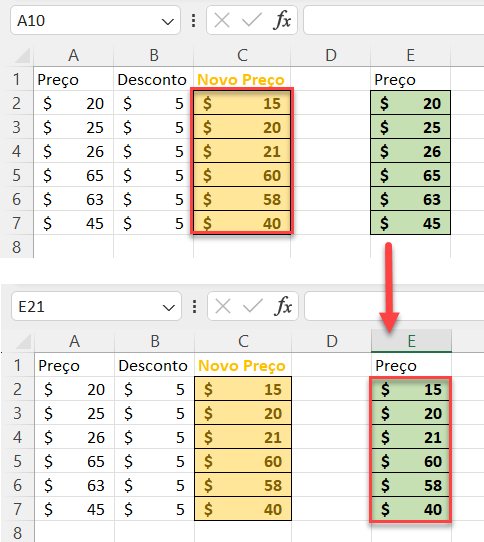Select highlighted column E header in lower sheet
The width and height of the screenshot is (484, 542).
411,341
